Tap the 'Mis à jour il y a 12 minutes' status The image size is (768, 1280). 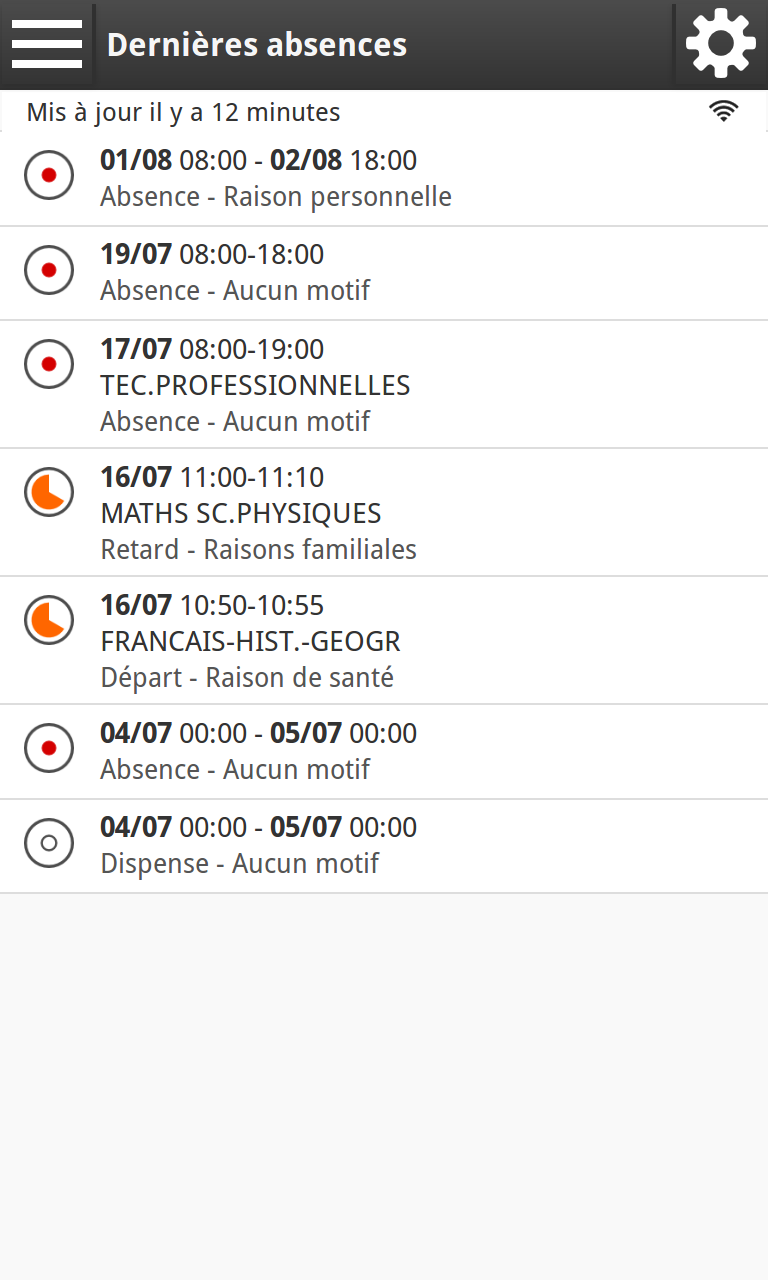(183, 112)
